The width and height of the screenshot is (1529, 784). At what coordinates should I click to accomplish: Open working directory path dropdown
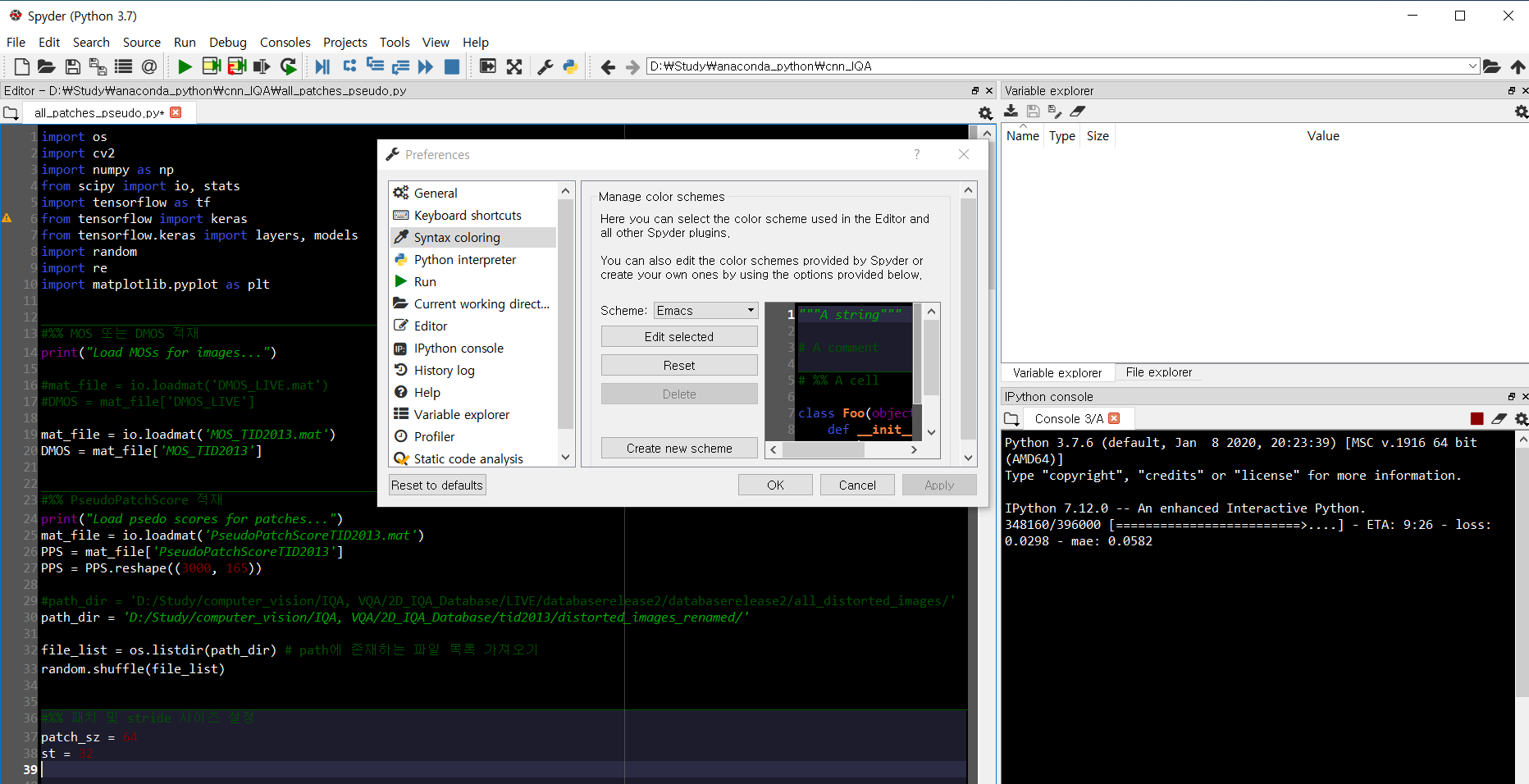coord(1472,66)
